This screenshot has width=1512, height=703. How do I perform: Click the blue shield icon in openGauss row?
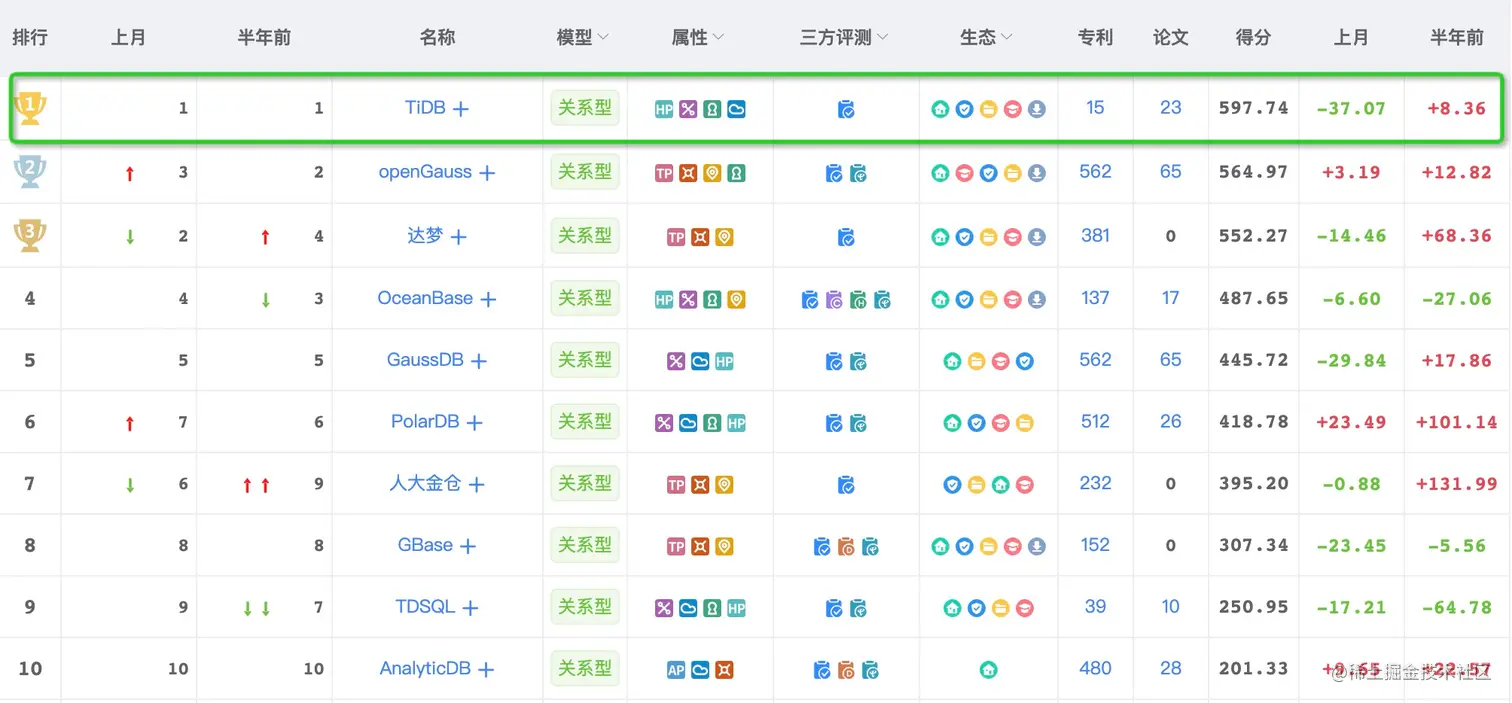pos(988,173)
